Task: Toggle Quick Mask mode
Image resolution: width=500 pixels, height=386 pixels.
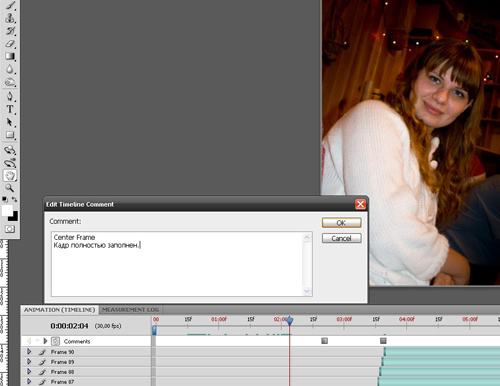Action: point(10,229)
